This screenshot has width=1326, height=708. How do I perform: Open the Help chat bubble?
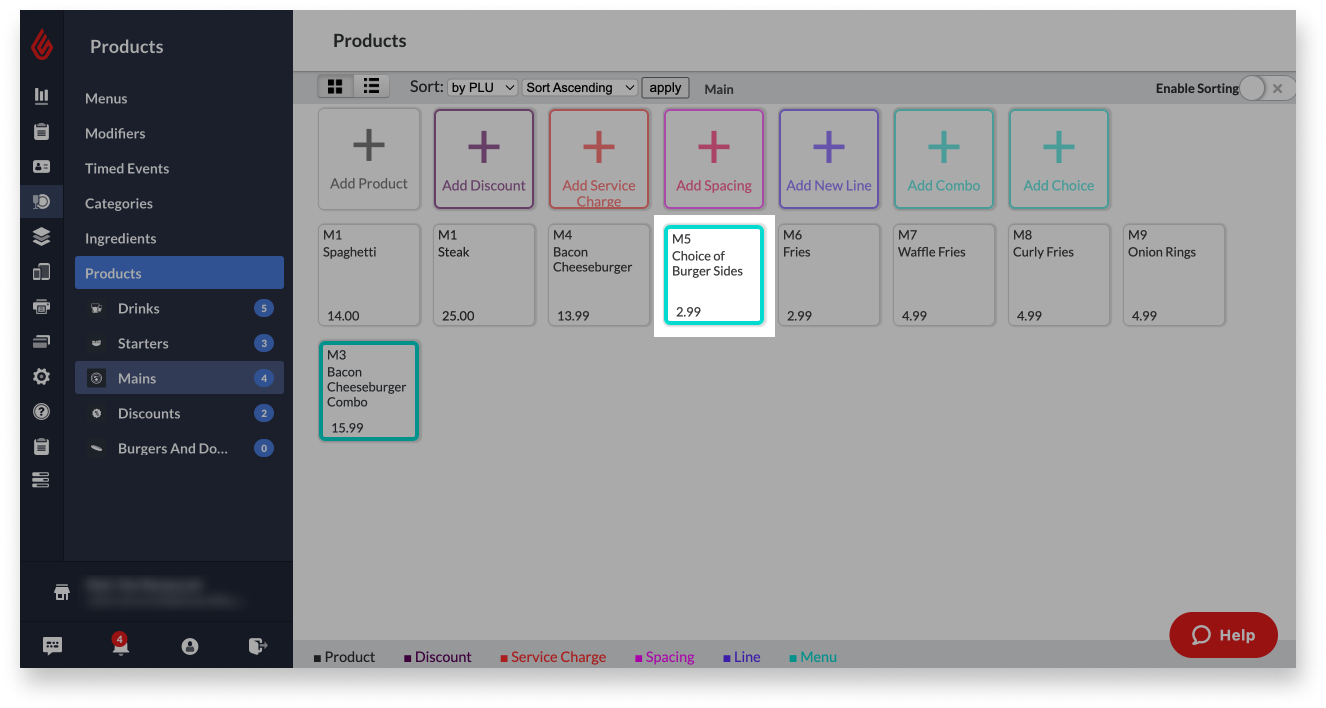click(x=1223, y=634)
